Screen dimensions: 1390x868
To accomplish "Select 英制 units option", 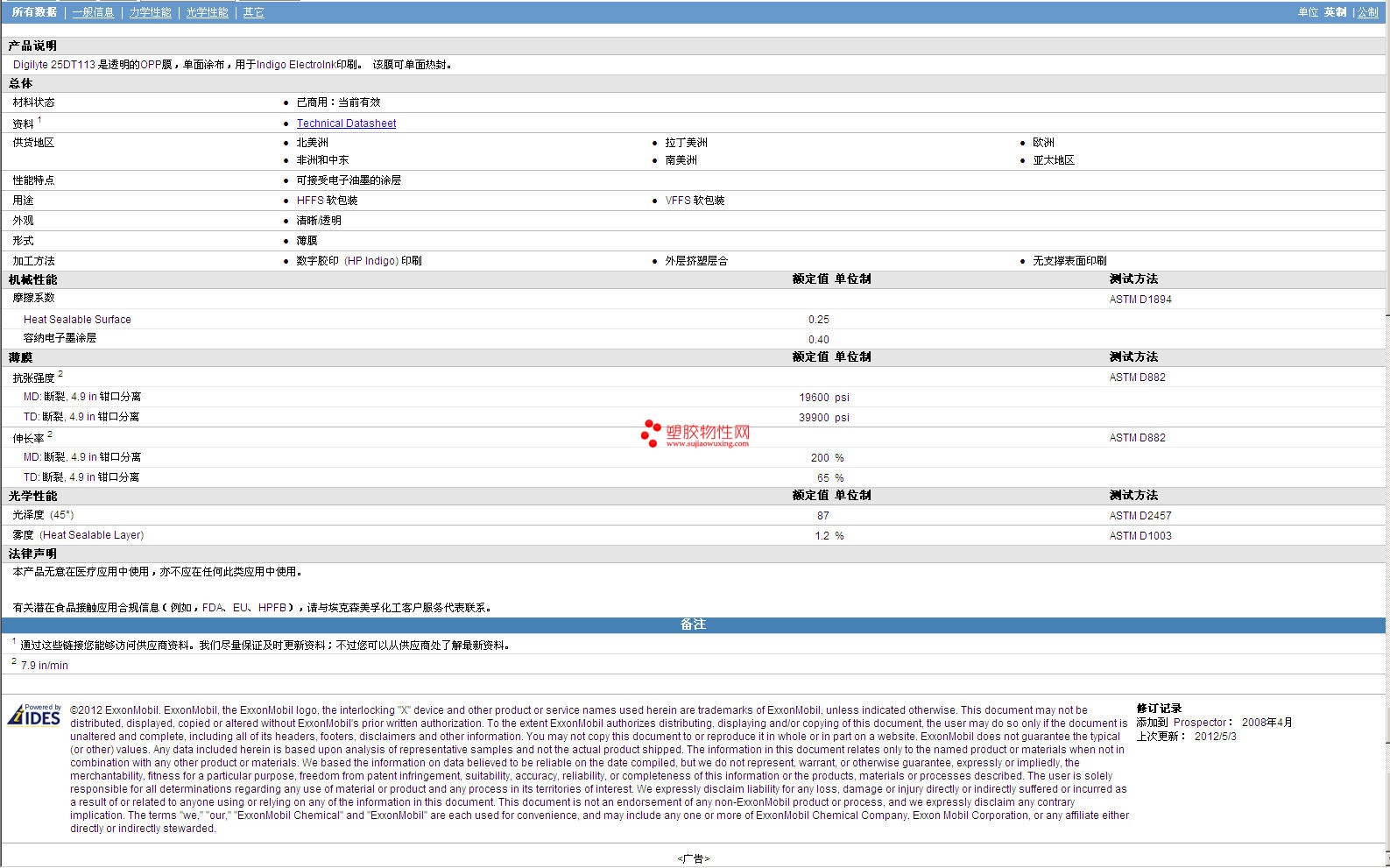I will pyautogui.click(x=1335, y=12).
